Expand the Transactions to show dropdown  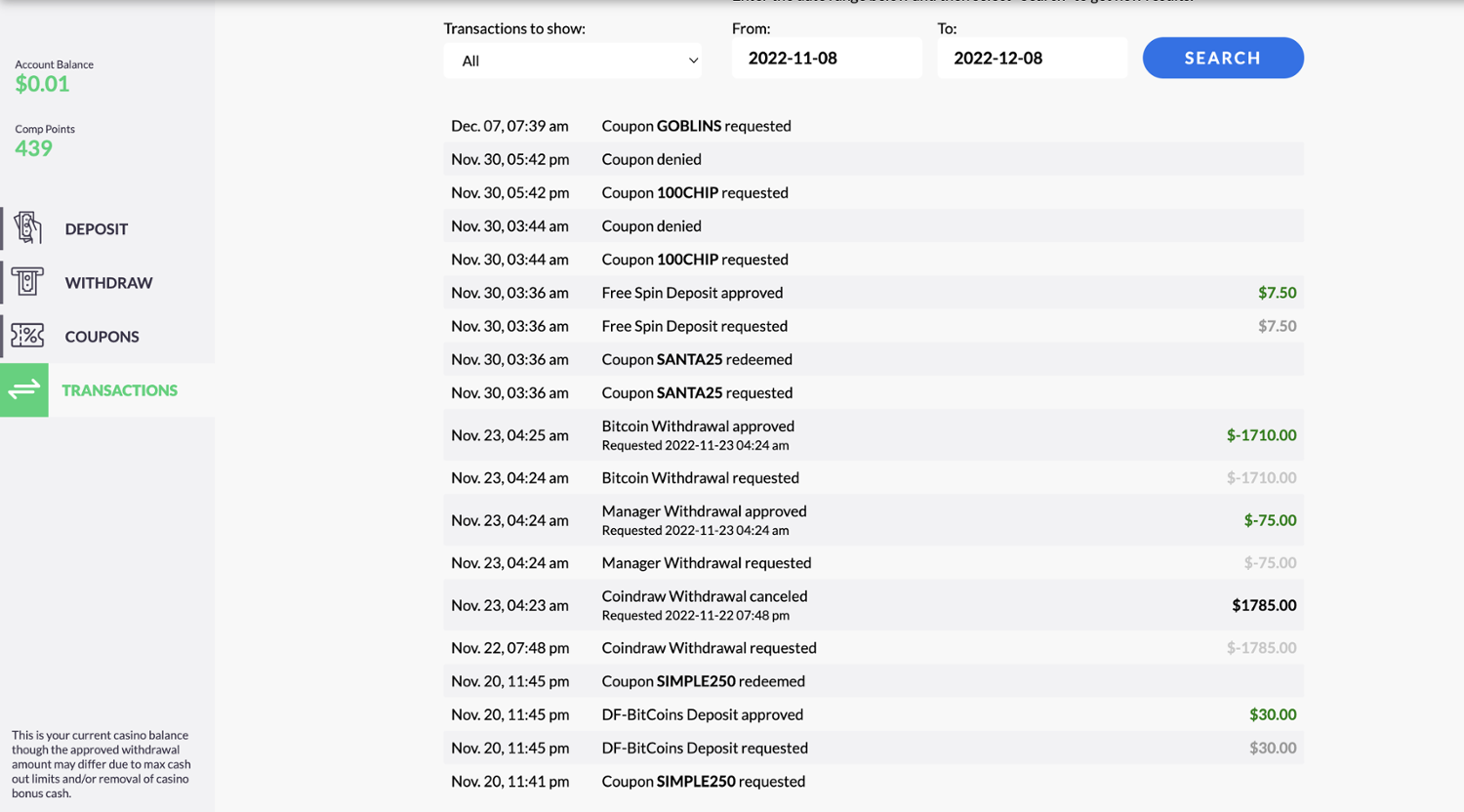pyautogui.click(x=572, y=61)
